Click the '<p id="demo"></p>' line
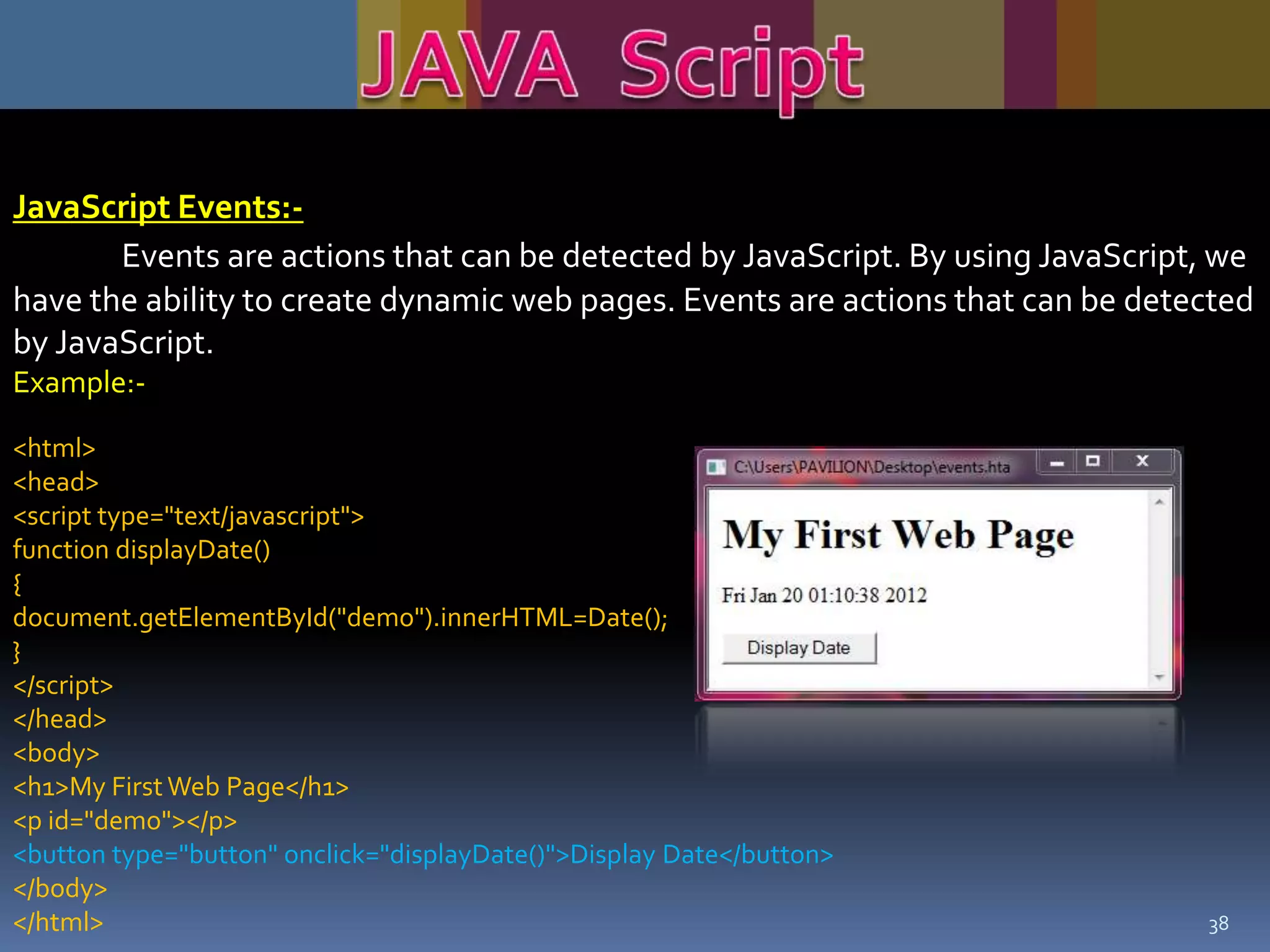Screen dimensions: 1270x952 click(x=125, y=821)
